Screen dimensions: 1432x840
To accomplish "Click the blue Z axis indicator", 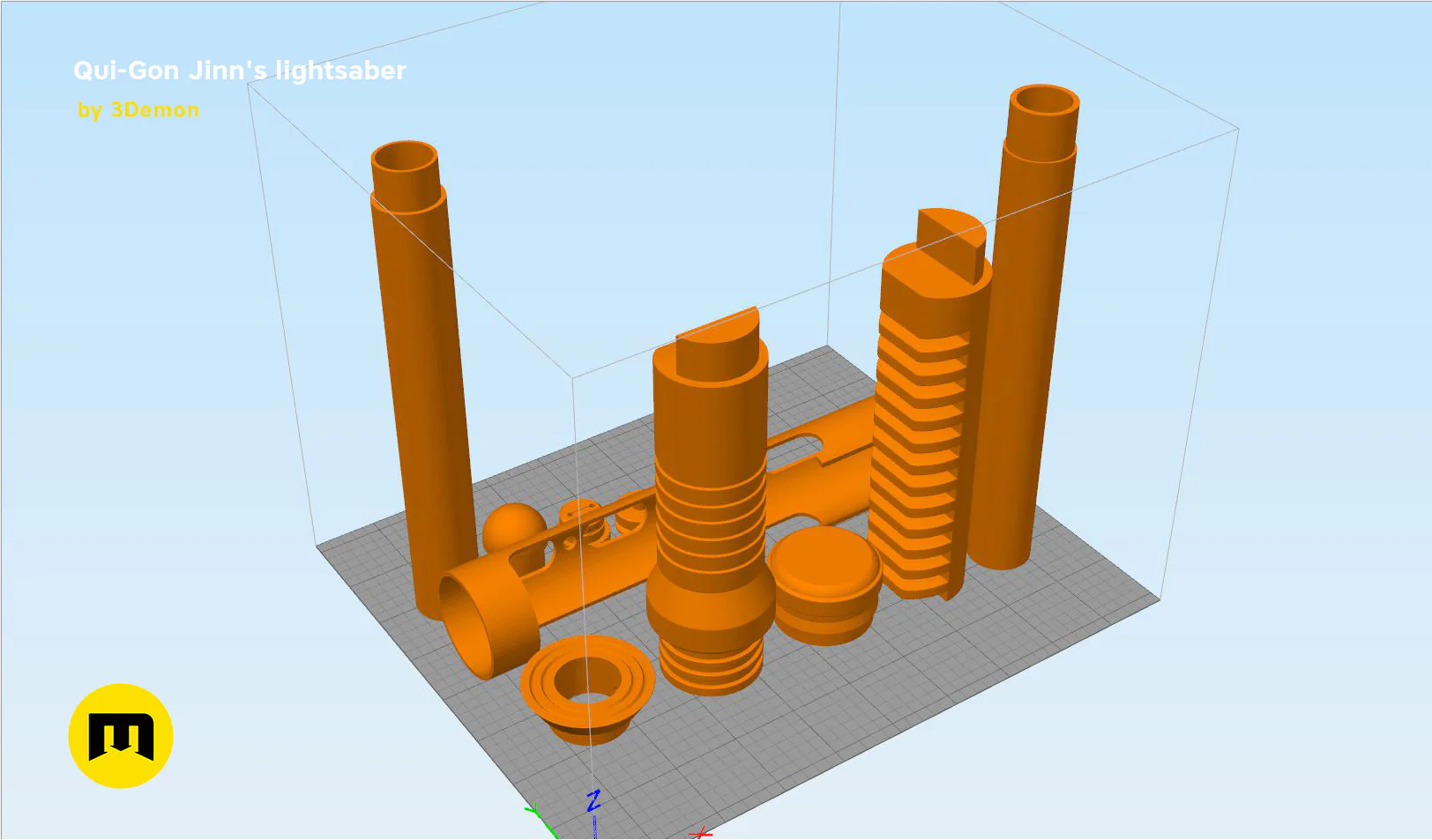I will point(593,800).
